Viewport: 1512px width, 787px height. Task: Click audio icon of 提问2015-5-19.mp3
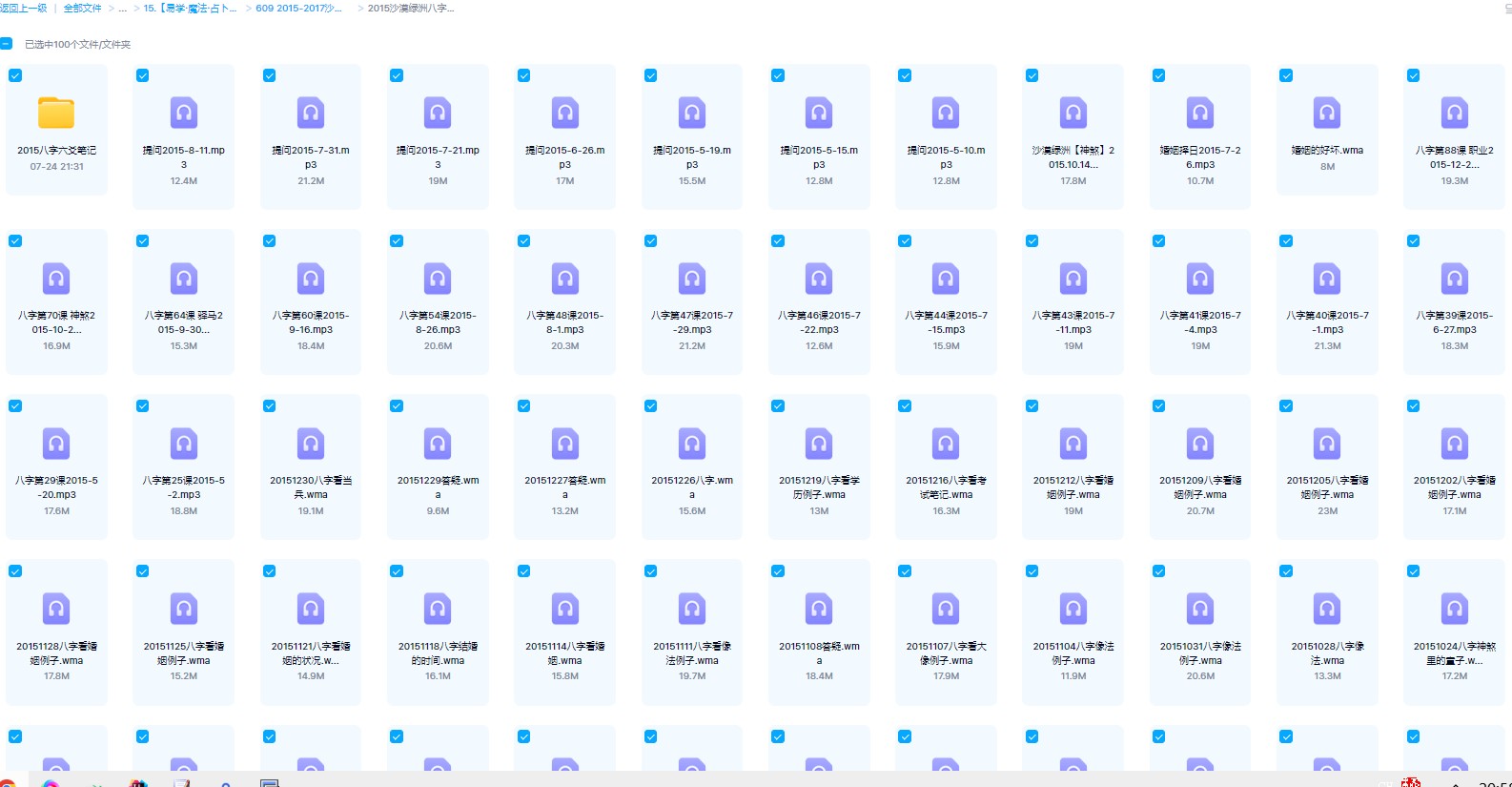point(692,113)
